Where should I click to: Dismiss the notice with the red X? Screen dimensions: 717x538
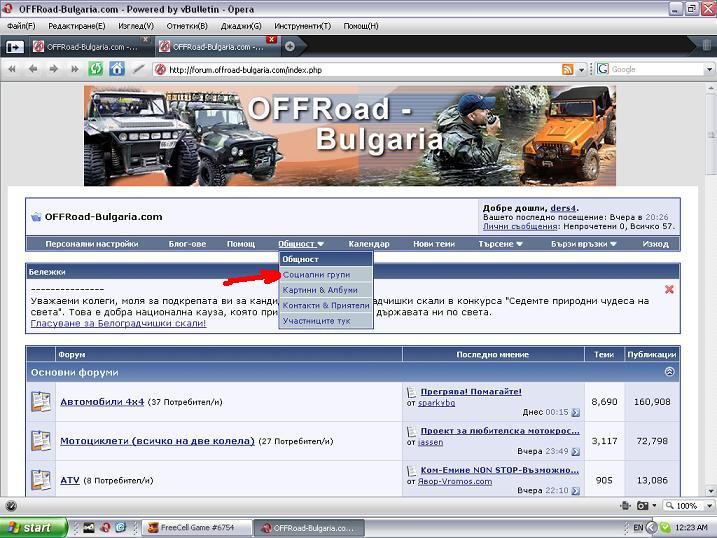point(669,290)
